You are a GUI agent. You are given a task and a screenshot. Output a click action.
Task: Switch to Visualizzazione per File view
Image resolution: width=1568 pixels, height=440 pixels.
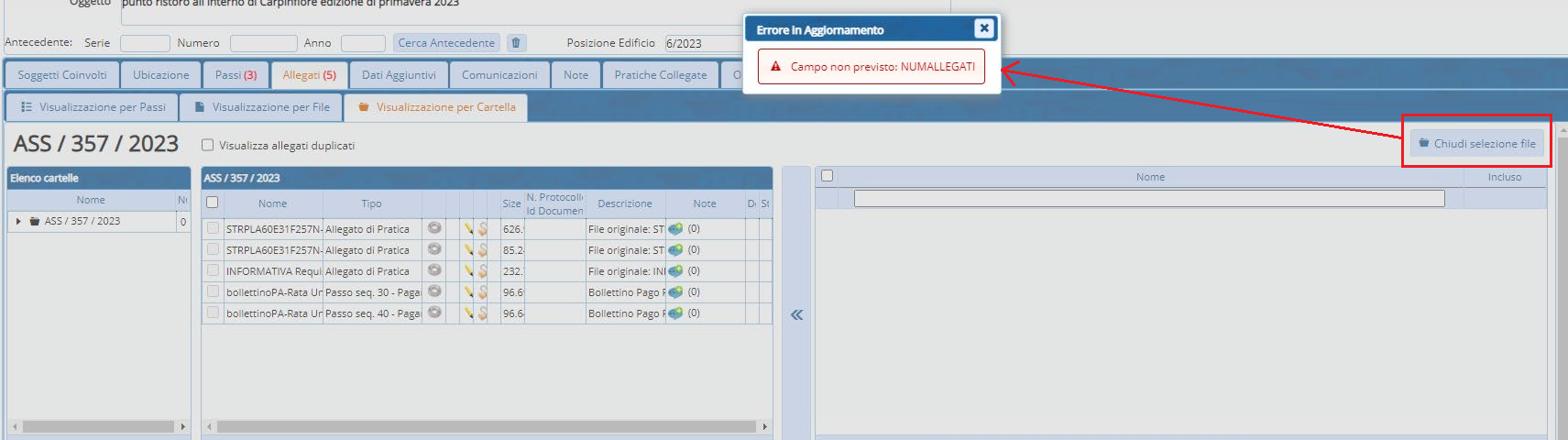click(x=261, y=107)
